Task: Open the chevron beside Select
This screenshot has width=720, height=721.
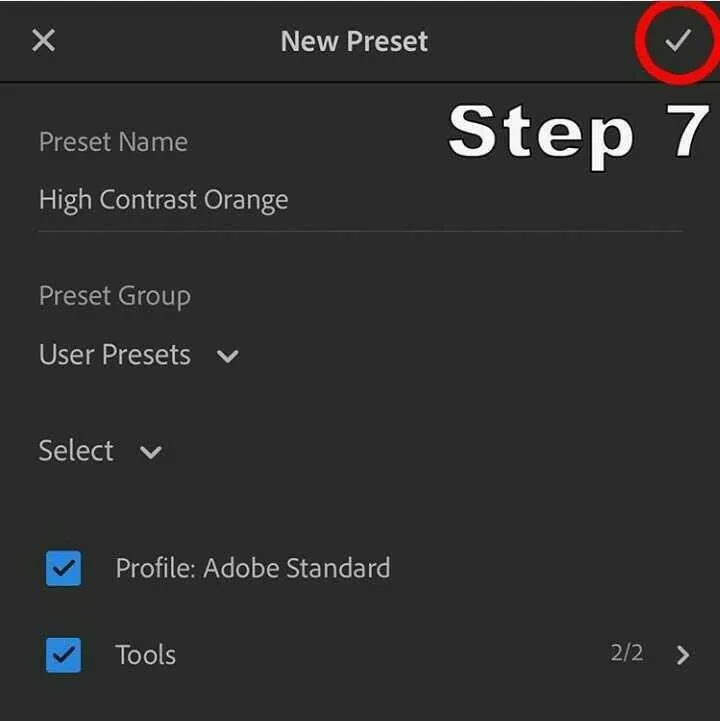Action: 151,452
